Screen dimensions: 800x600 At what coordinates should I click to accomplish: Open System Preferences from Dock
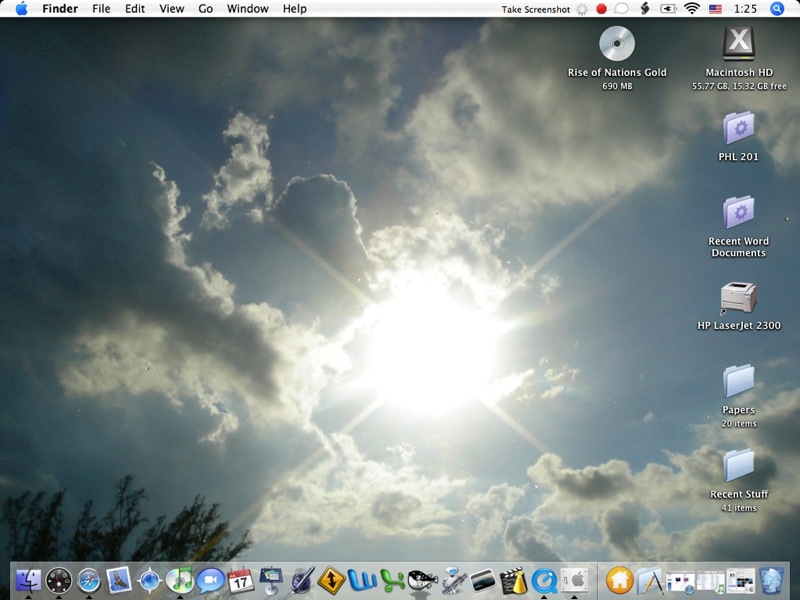pos(574,580)
